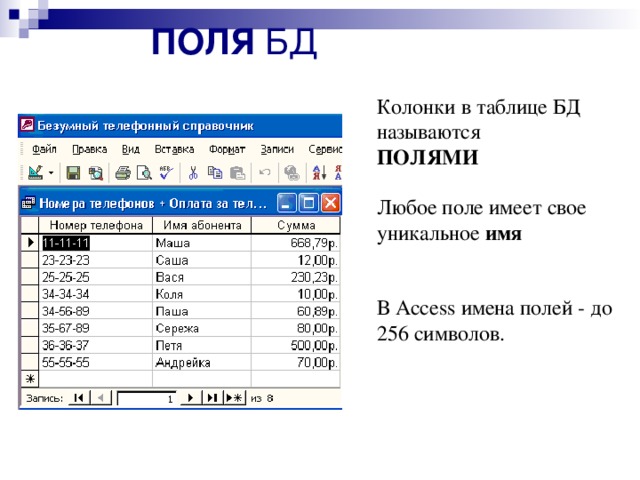Click the Access key icon in title bar

pos(27,124)
